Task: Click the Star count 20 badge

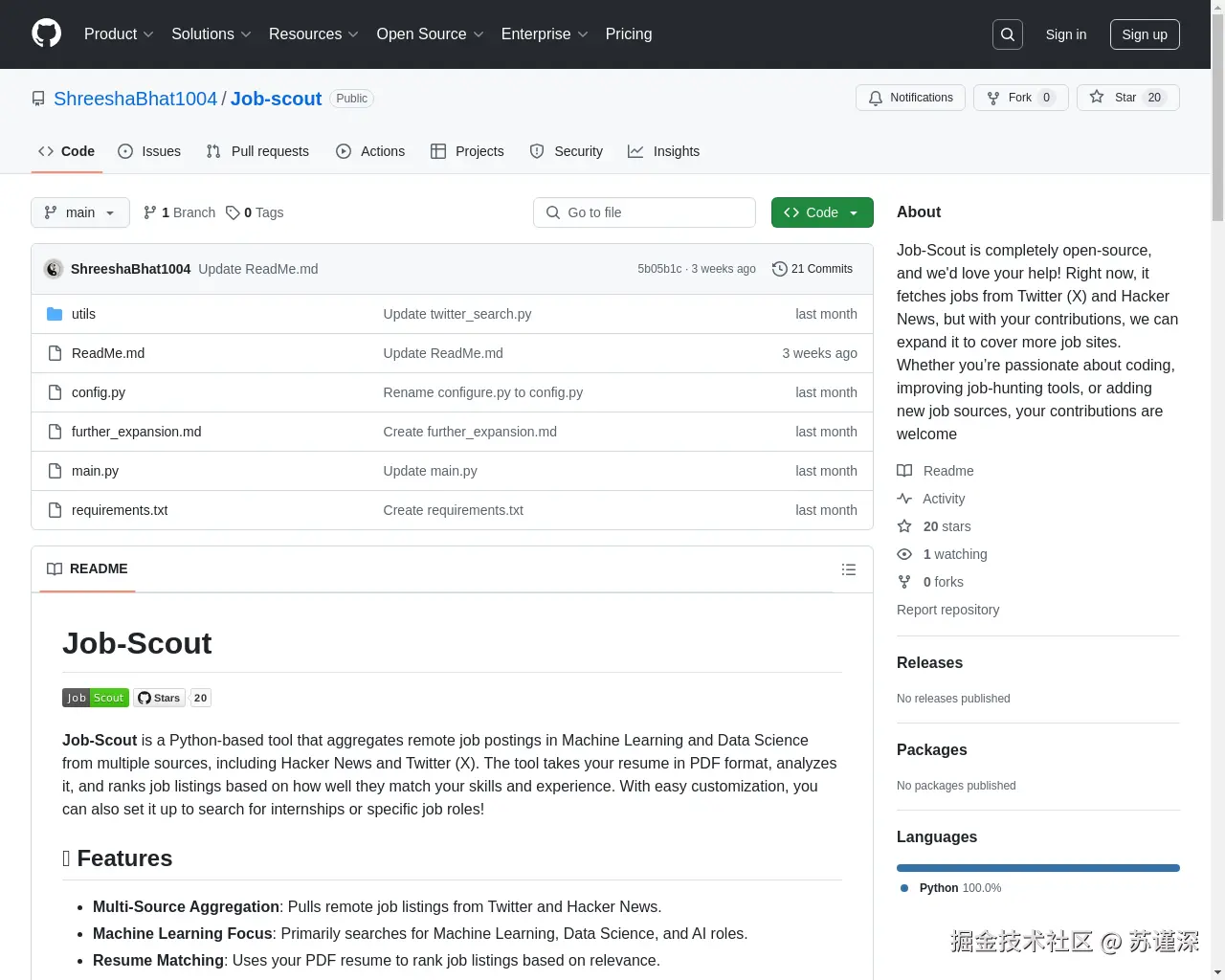Action: pos(1154,98)
